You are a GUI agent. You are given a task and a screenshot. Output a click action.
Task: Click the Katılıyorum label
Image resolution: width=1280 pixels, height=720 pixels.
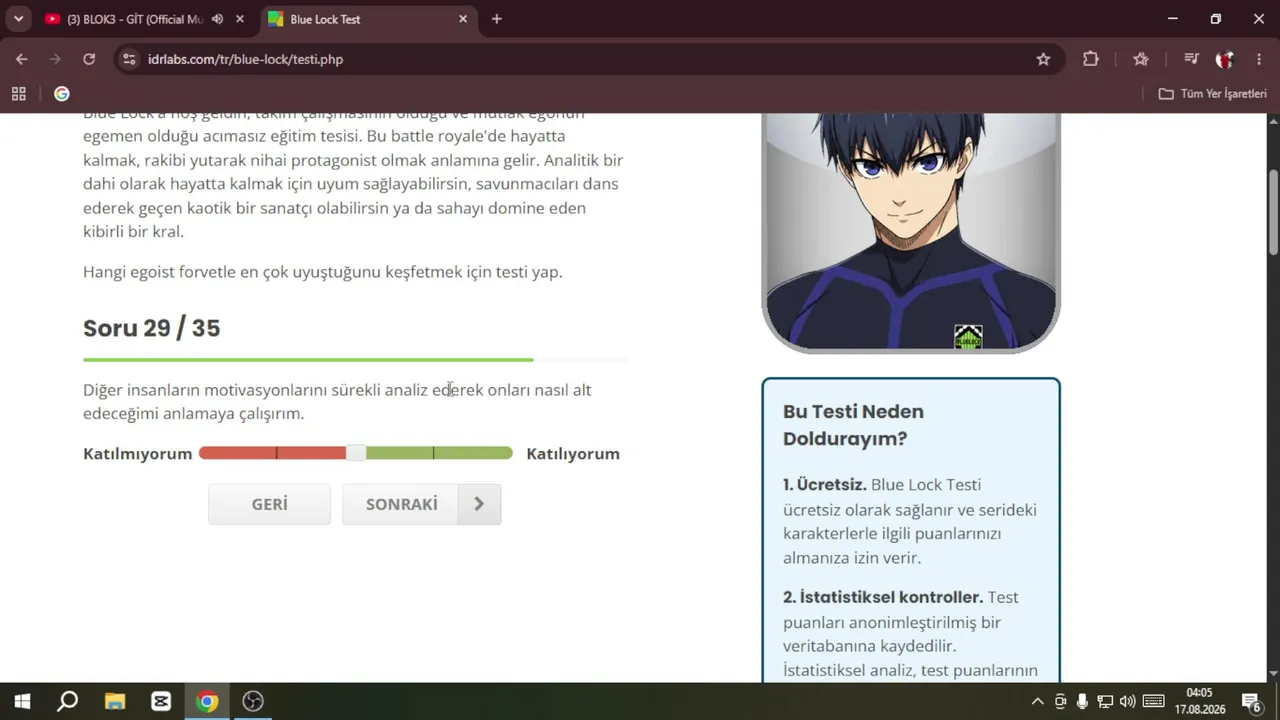tap(573, 454)
